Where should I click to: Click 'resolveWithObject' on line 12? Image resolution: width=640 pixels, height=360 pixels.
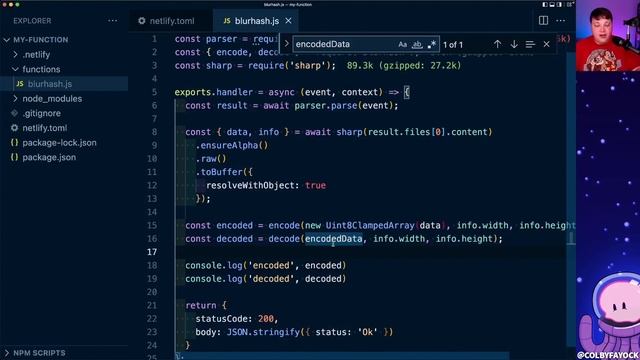tap(250, 185)
